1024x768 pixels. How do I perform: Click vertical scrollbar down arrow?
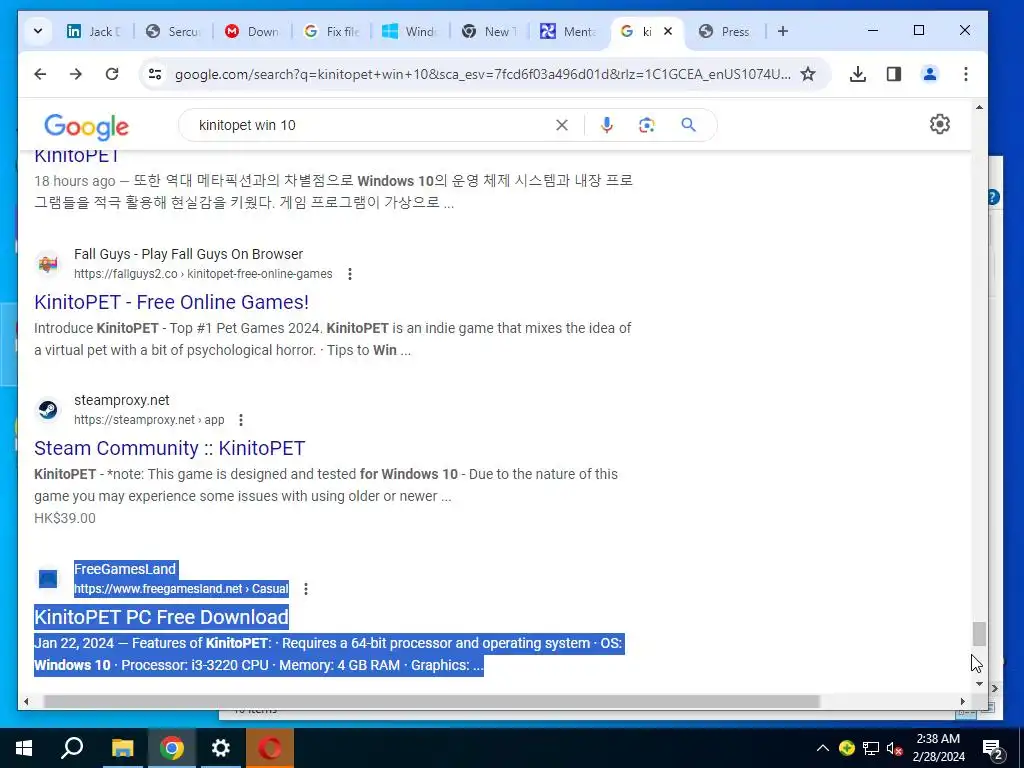point(979,684)
